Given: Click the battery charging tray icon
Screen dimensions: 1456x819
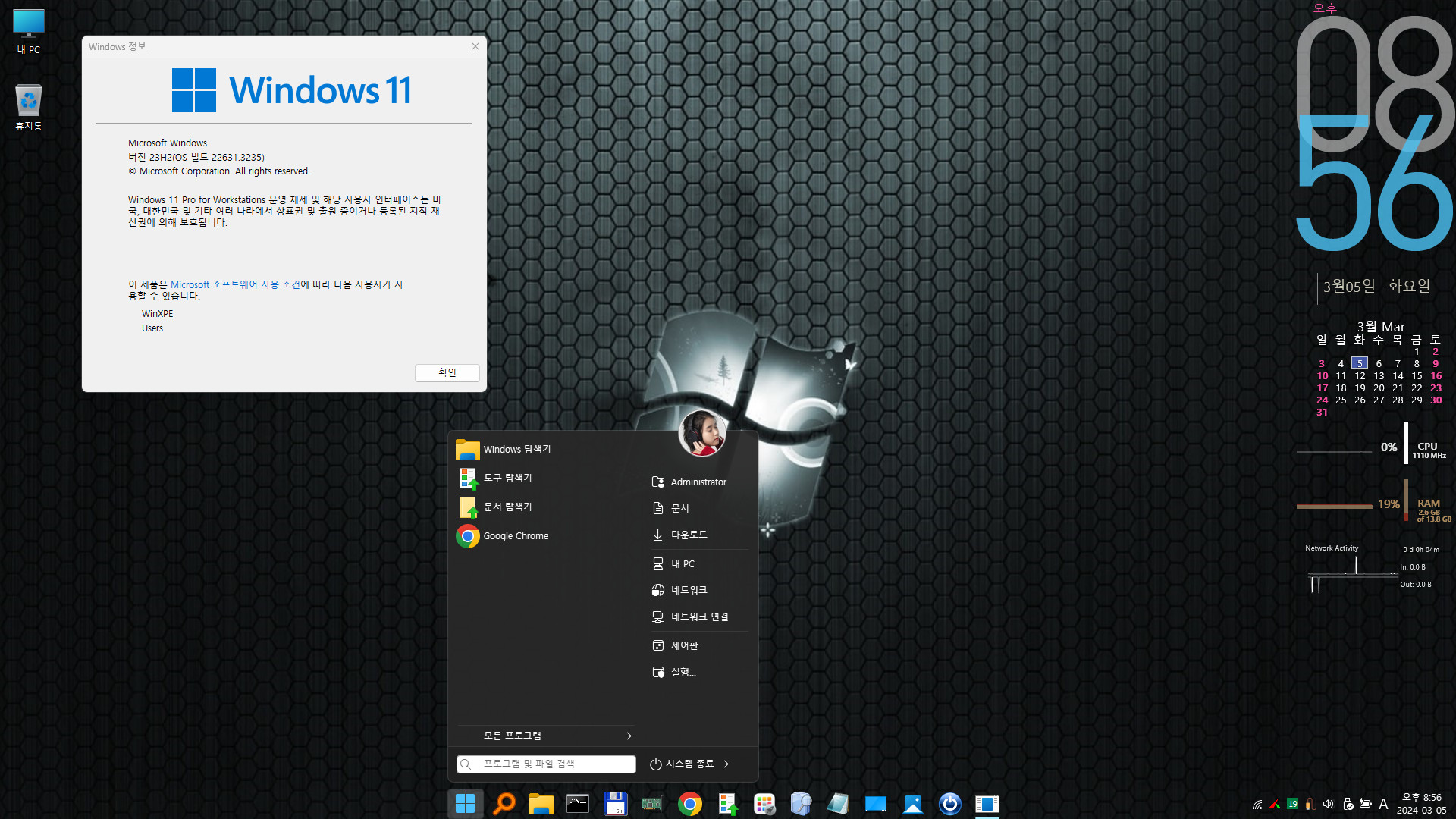Looking at the screenshot, I should pos(1366,804).
